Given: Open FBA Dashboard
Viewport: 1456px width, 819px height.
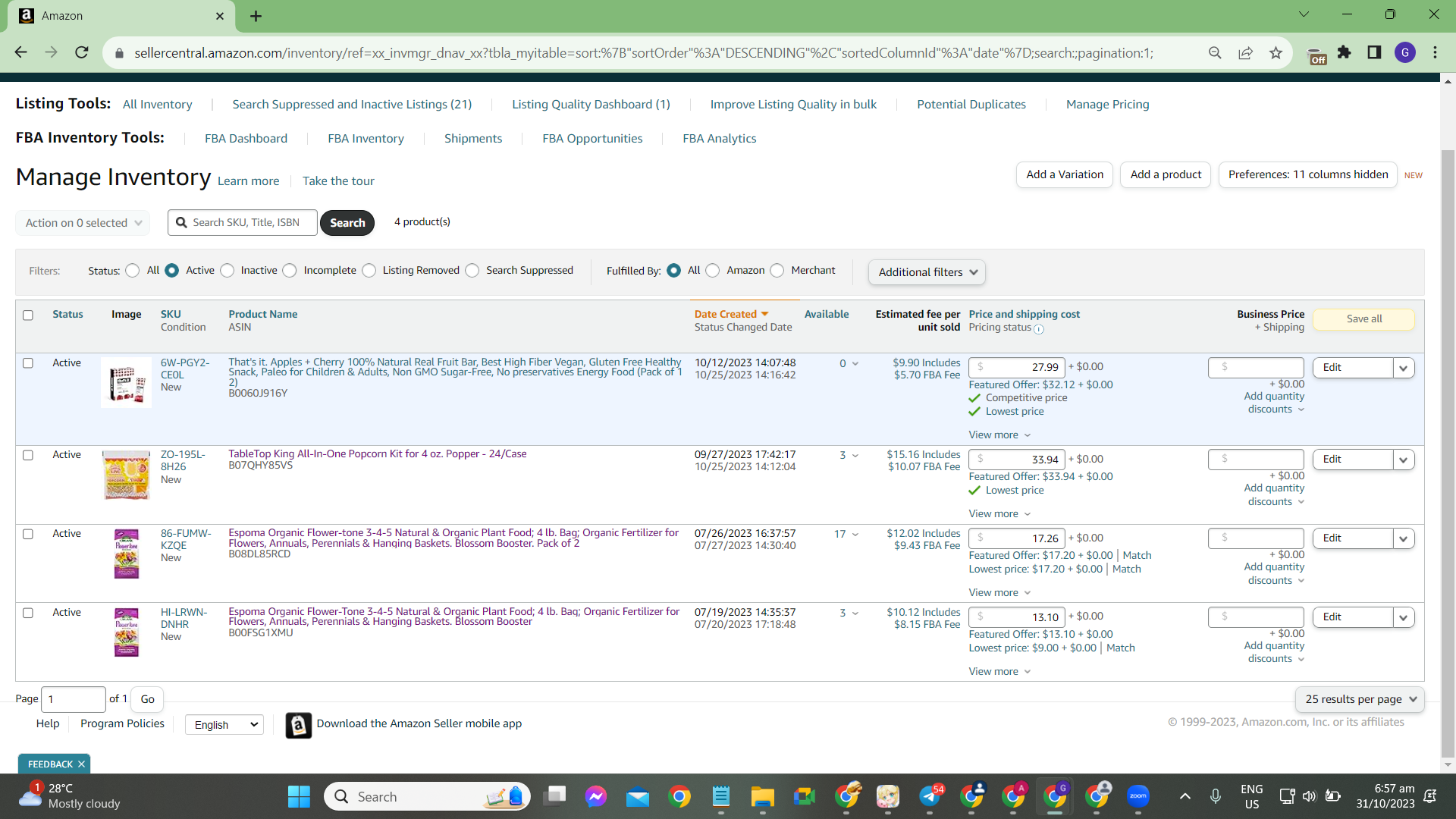Looking at the screenshot, I should pyautogui.click(x=246, y=138).
